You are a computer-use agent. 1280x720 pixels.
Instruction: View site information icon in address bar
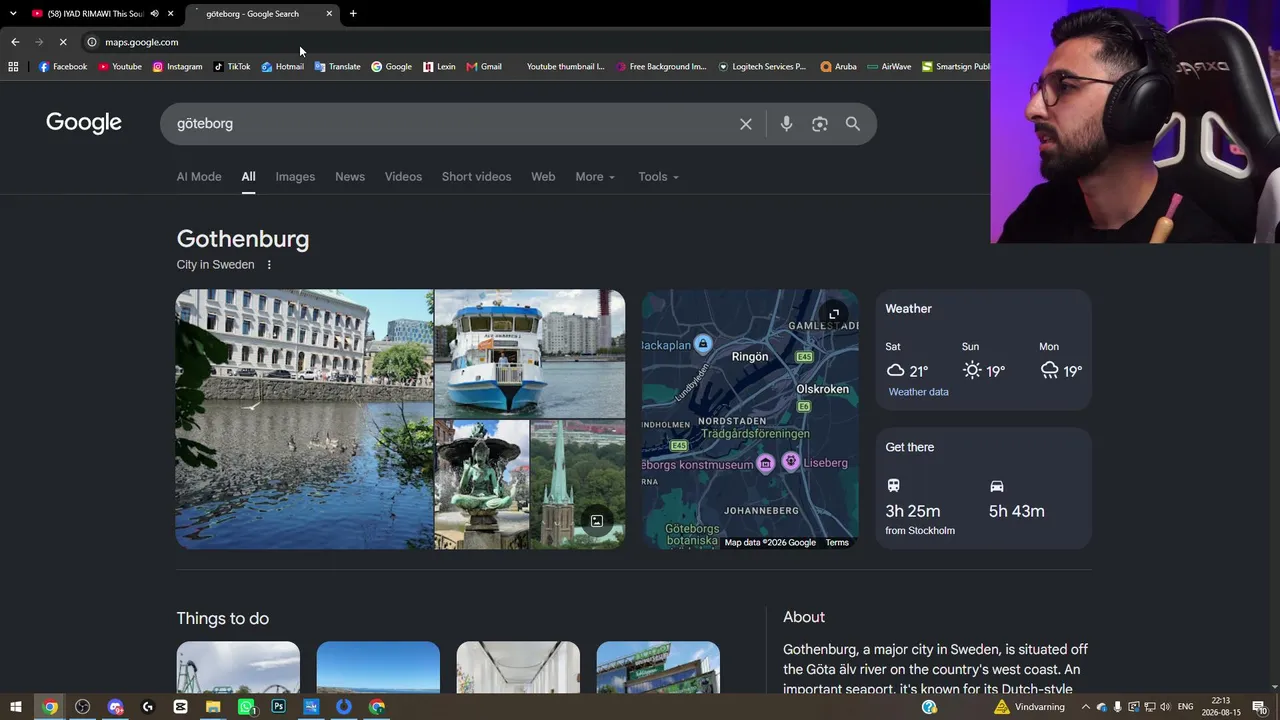[91, 42]
